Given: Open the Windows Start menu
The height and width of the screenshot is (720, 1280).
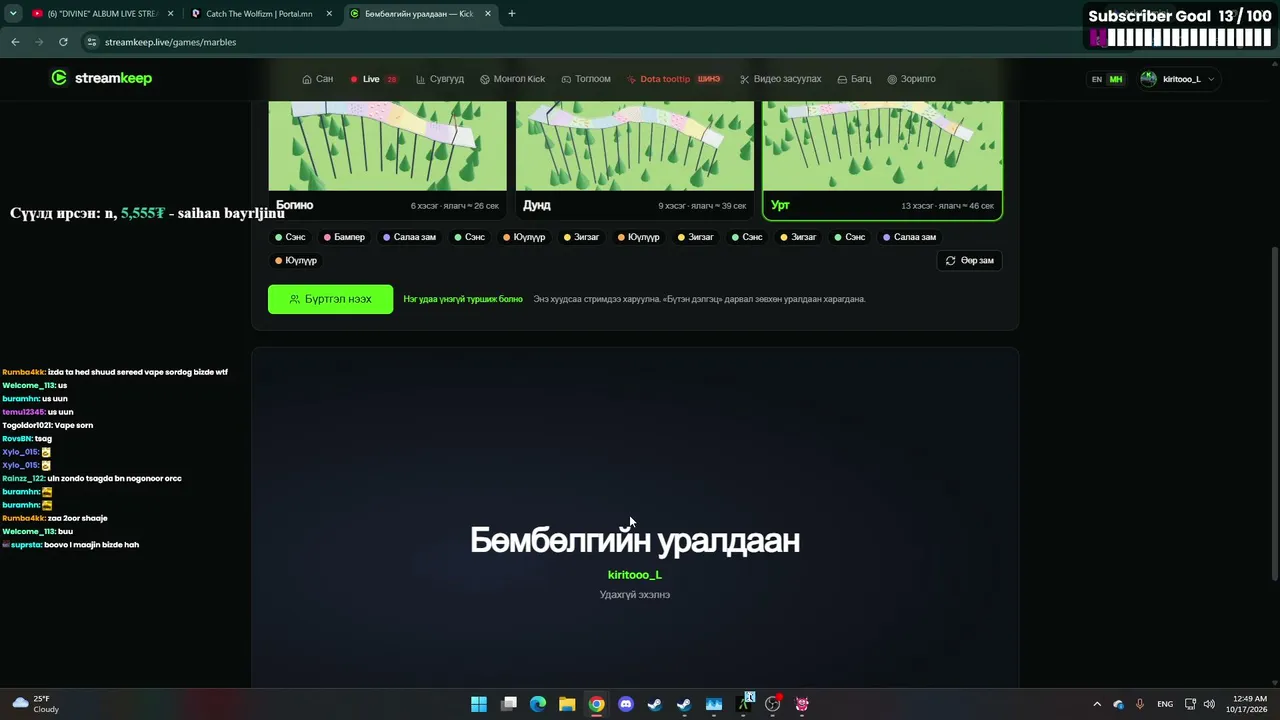Looking at the screenshot, I should (x=479, y=704).
